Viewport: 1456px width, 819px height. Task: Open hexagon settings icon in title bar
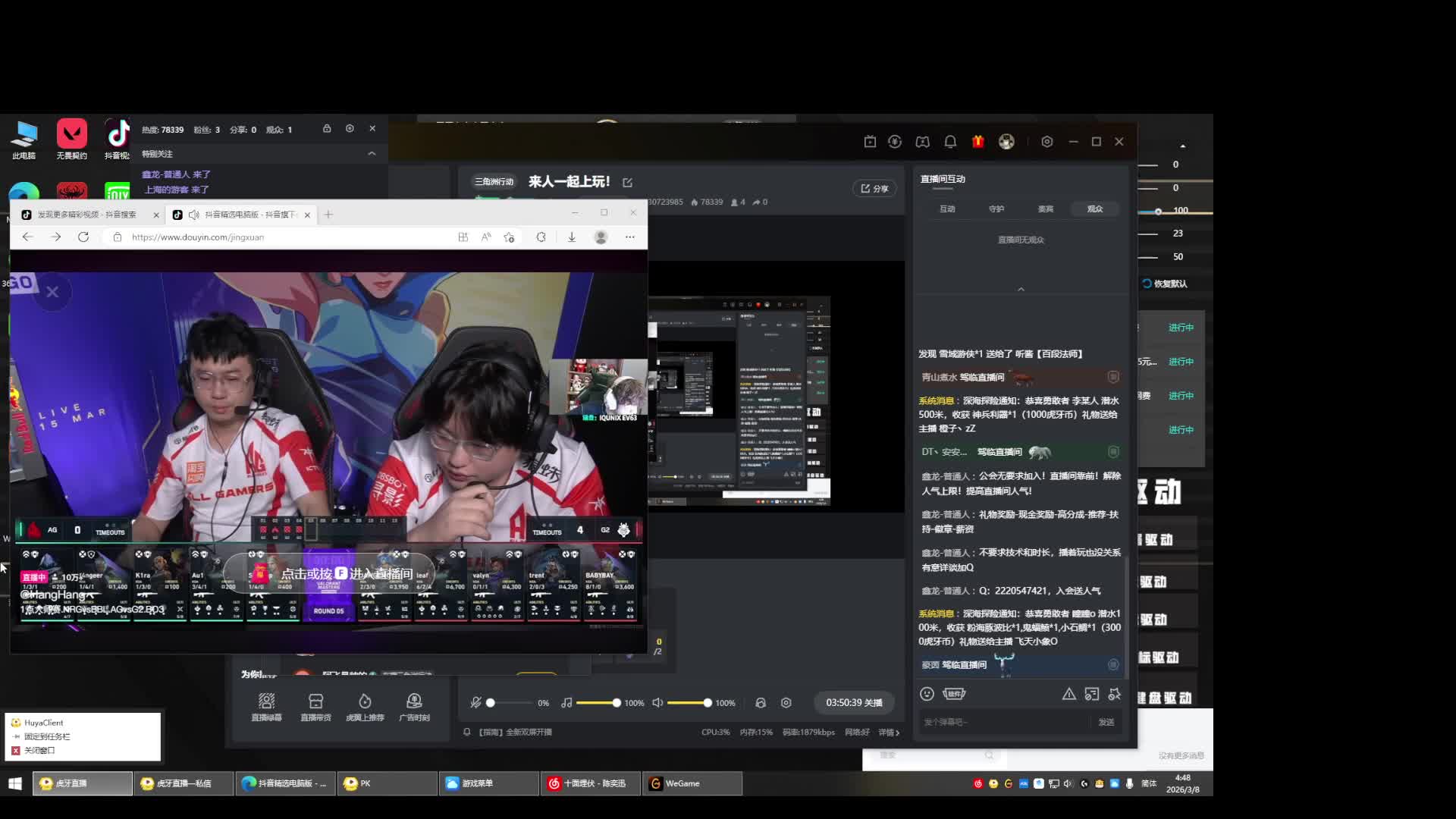(1046, 142)
